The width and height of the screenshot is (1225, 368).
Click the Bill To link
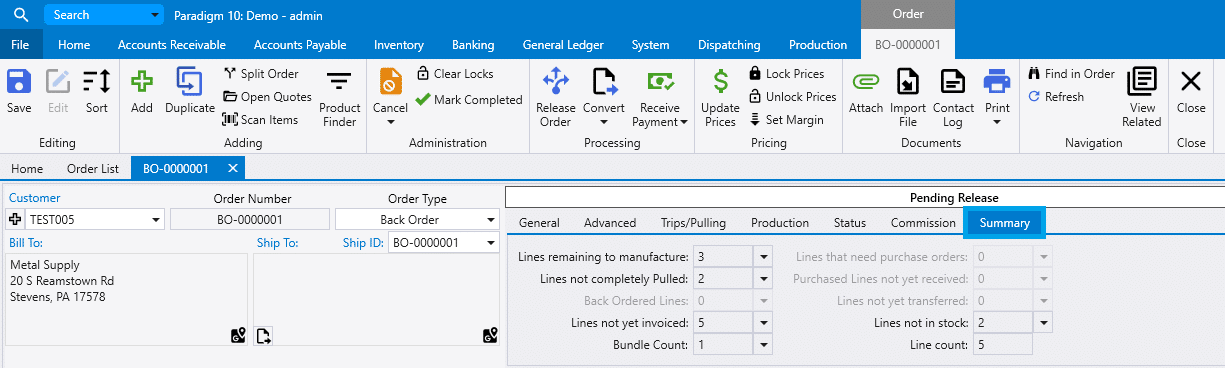click(26, 242)
